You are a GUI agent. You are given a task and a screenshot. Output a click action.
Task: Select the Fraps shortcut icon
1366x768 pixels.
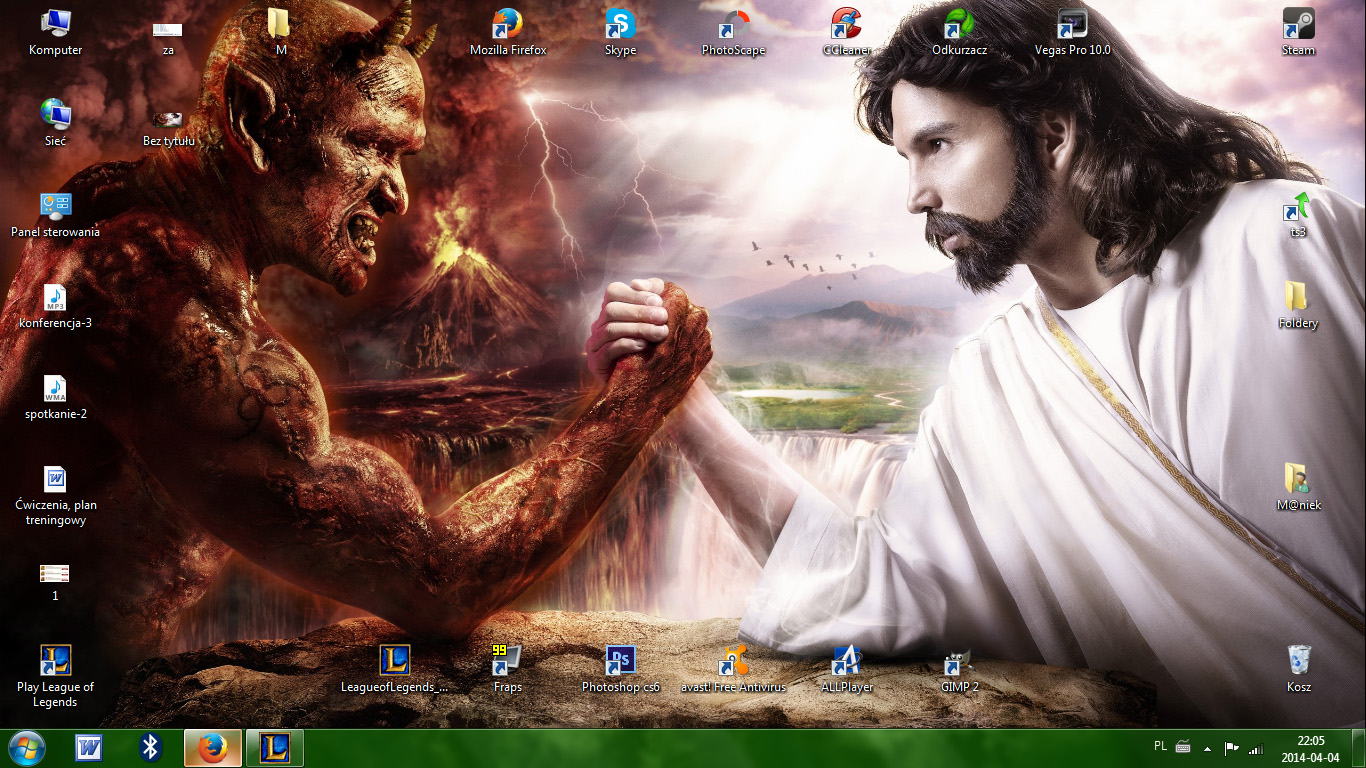[508, 668]
